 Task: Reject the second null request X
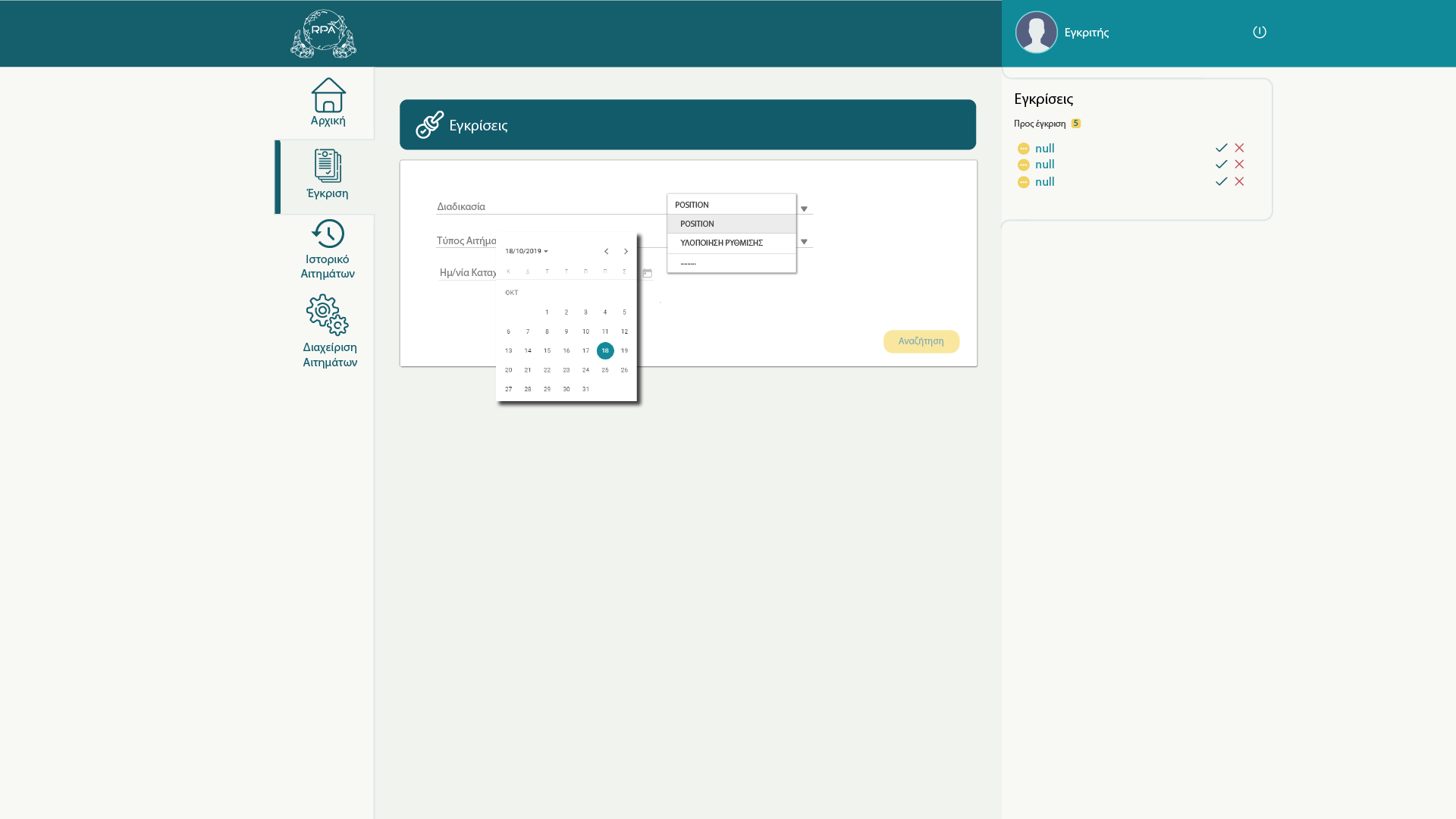(x=1239, y=165)
